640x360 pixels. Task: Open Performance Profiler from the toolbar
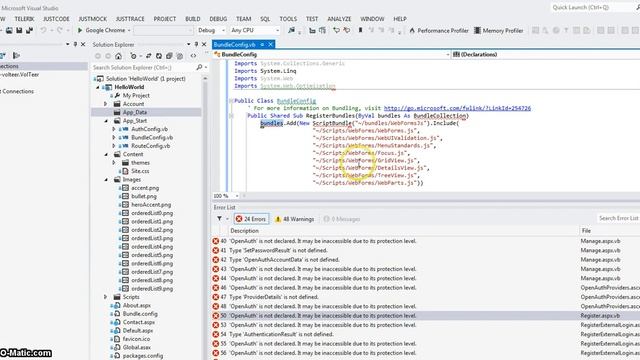pos(438,30)
